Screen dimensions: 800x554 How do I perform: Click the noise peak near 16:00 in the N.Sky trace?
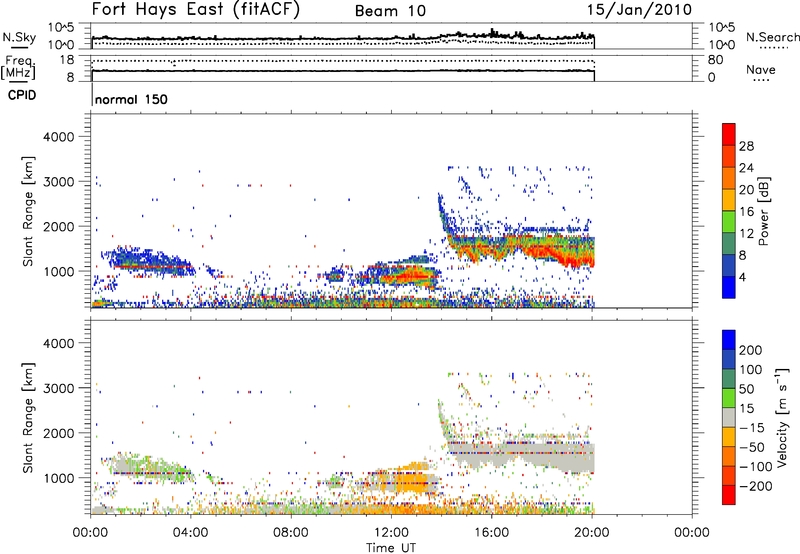point(492,33)
